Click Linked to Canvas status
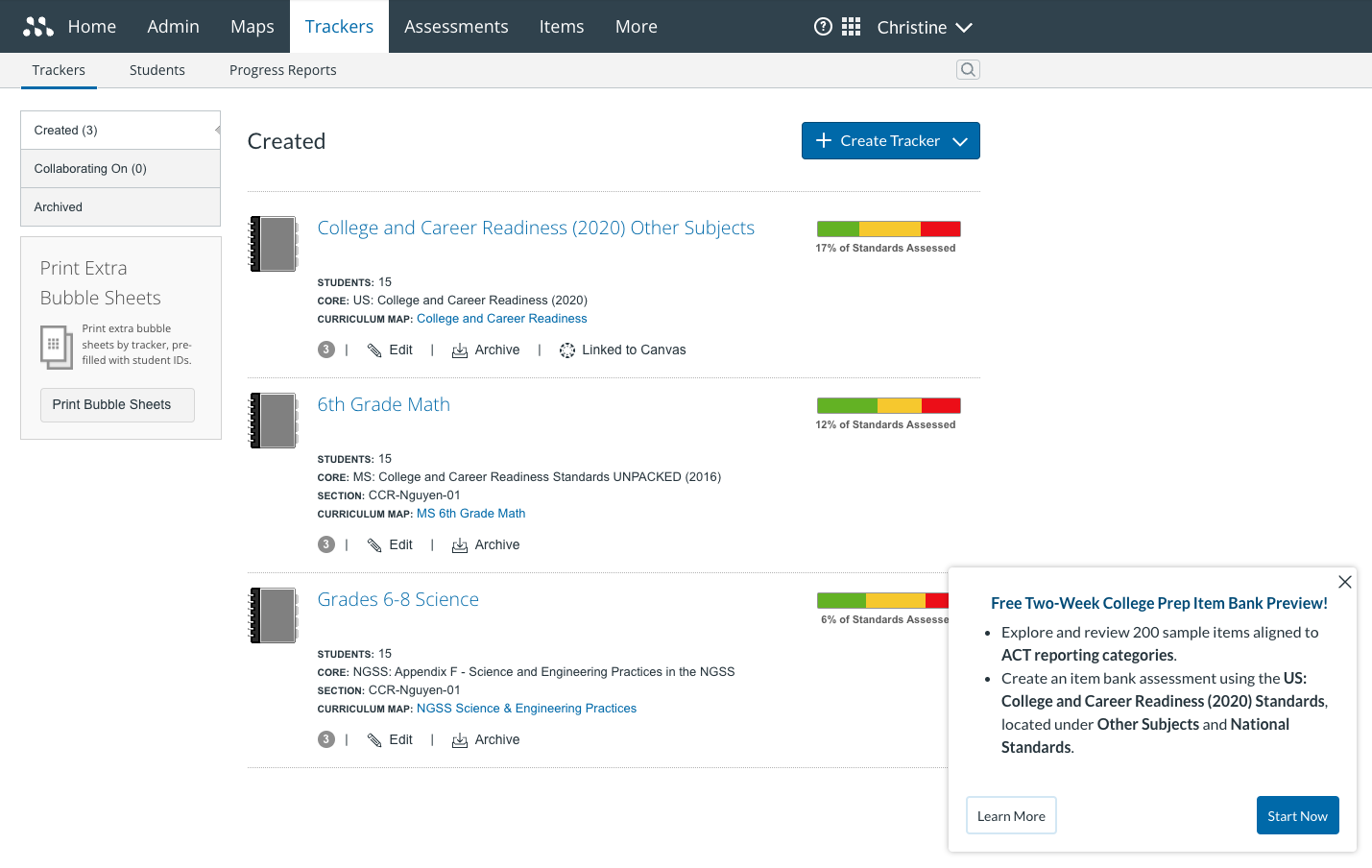 (622, 350)
